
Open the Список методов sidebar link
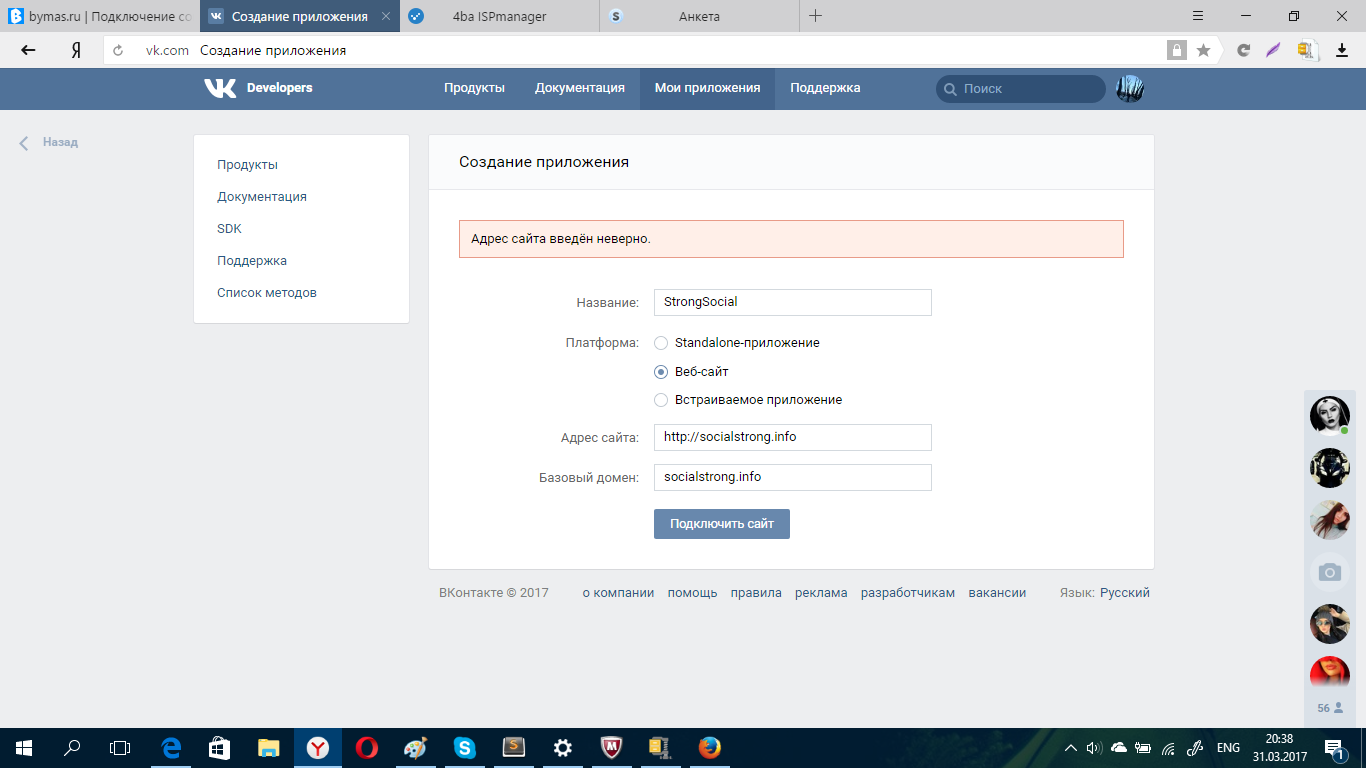[x=267, y=293]
